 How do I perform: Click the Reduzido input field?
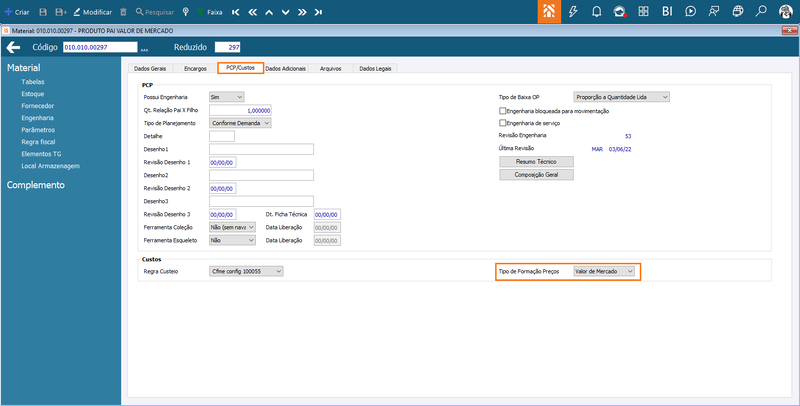coord(228,47)
